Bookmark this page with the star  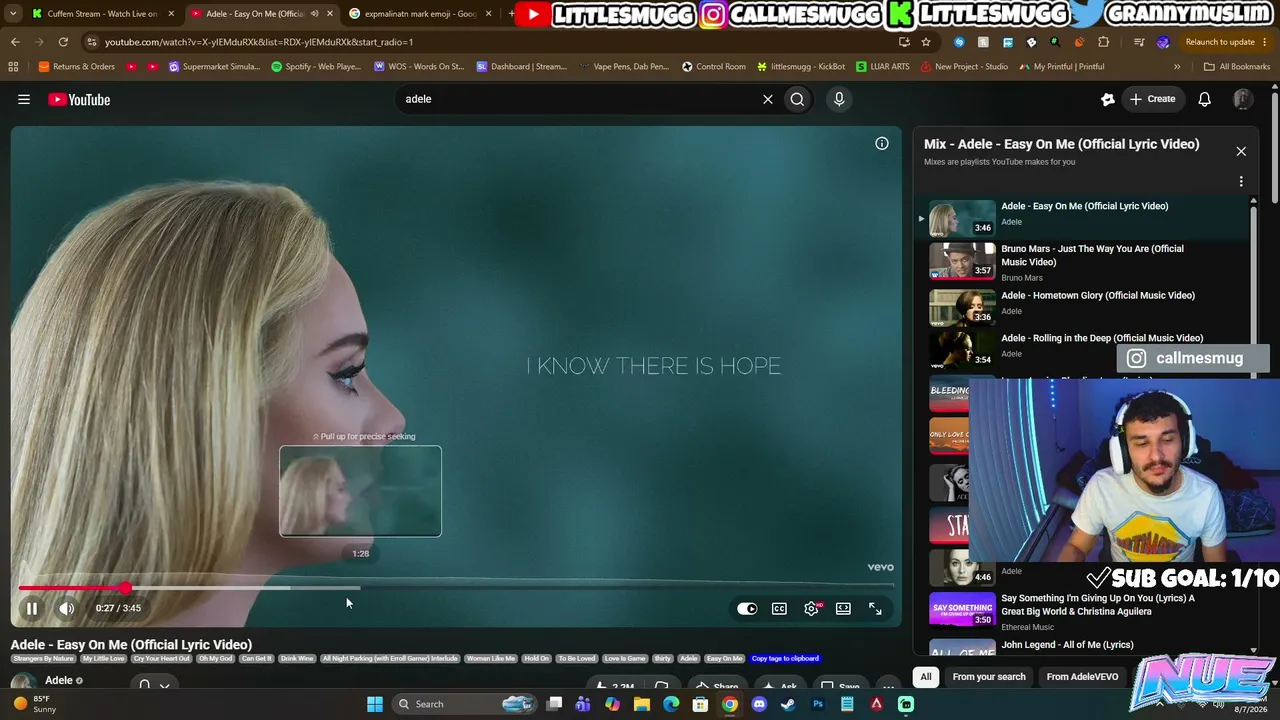tap(926, 42)
